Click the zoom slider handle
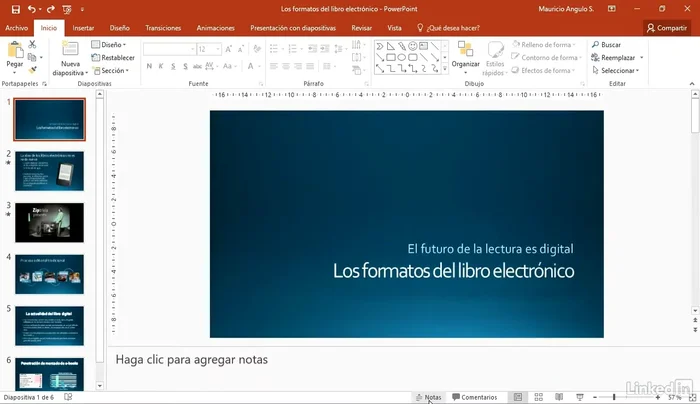 (614, 397)
